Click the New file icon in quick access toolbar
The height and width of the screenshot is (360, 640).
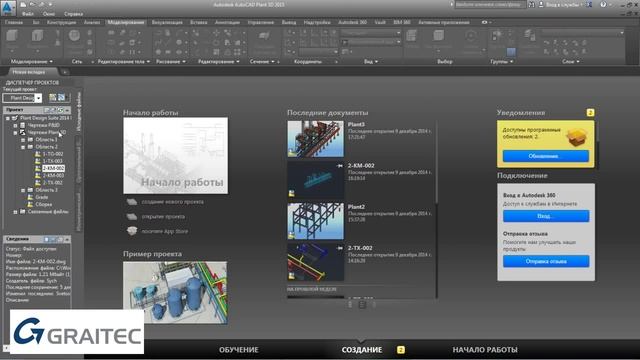click(24, 5)
